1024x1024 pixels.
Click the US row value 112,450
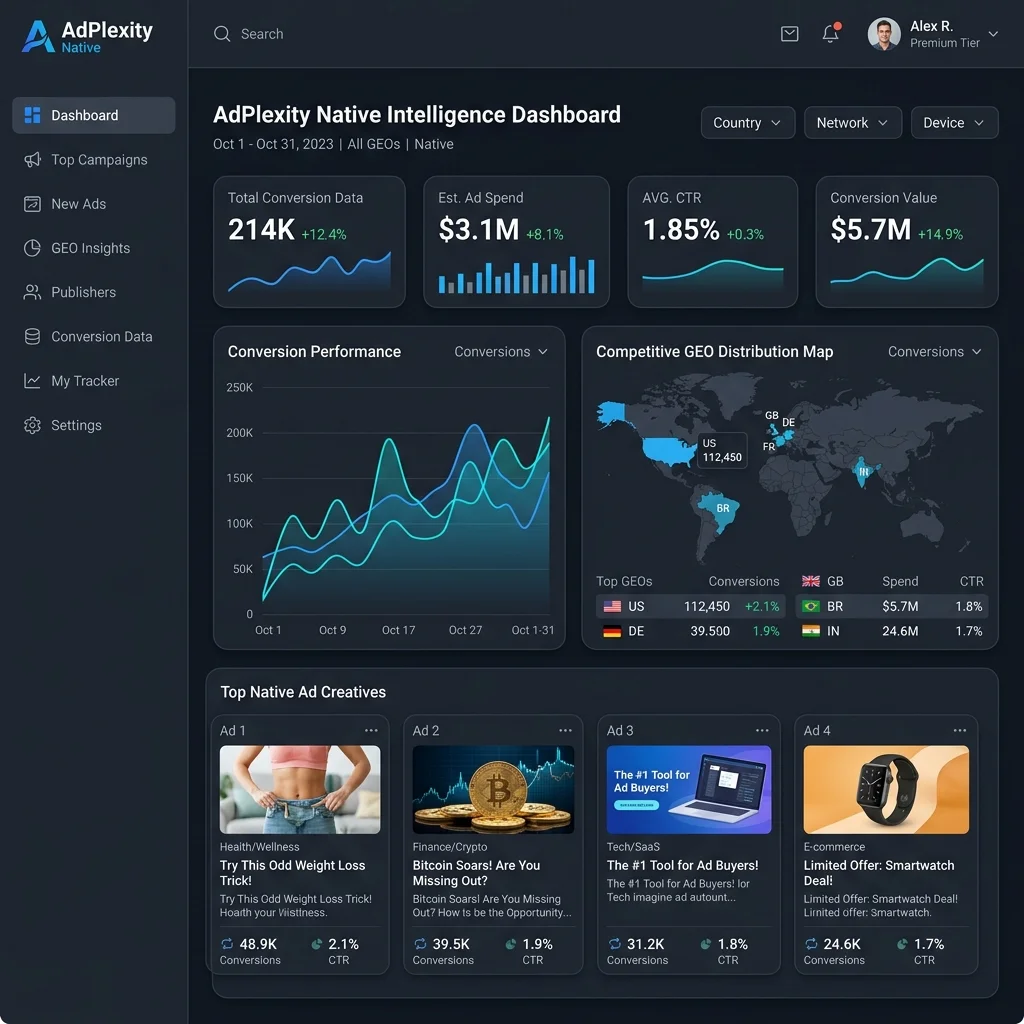pos(707,606)
